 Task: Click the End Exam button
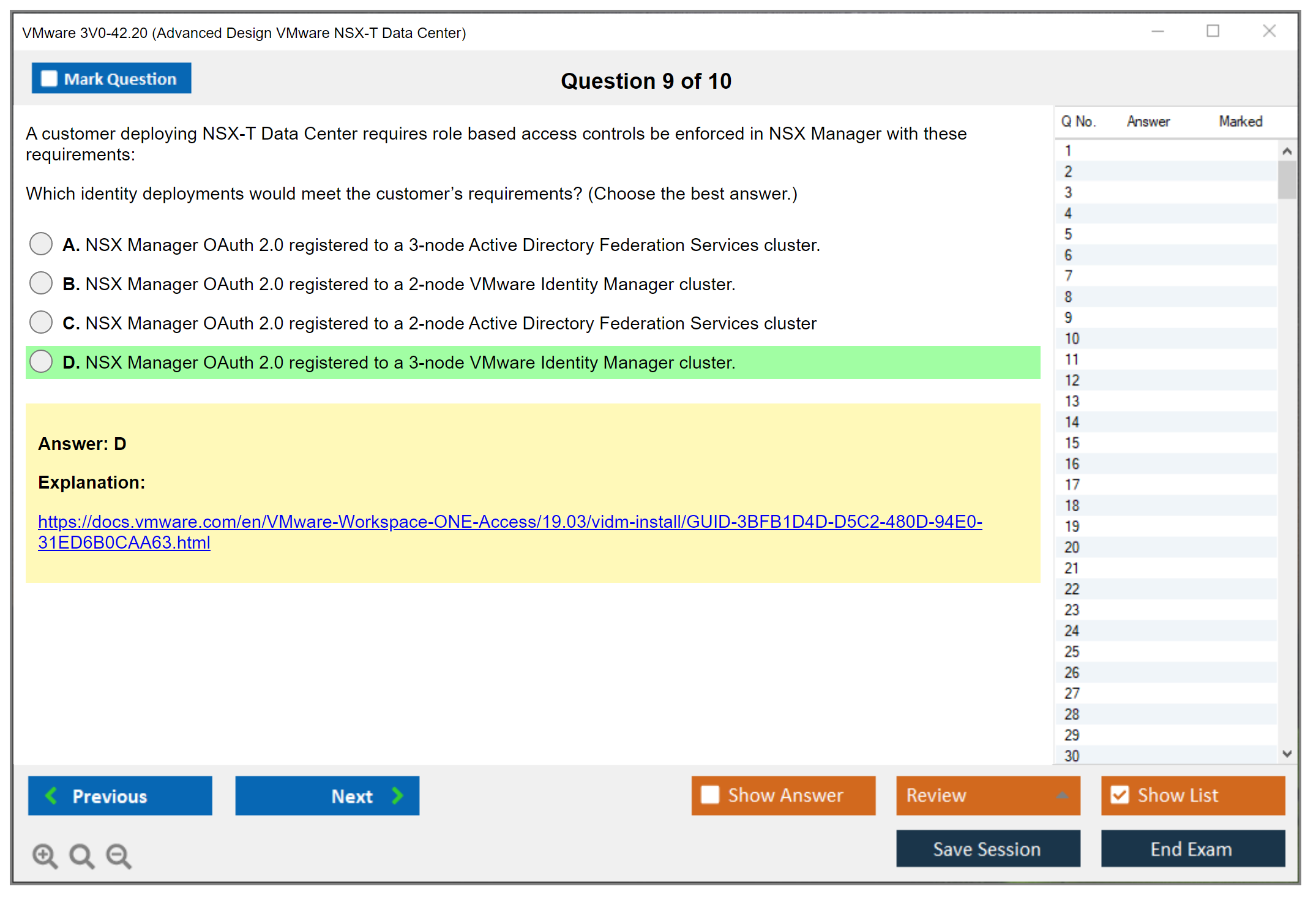(x=1192, y=849)
